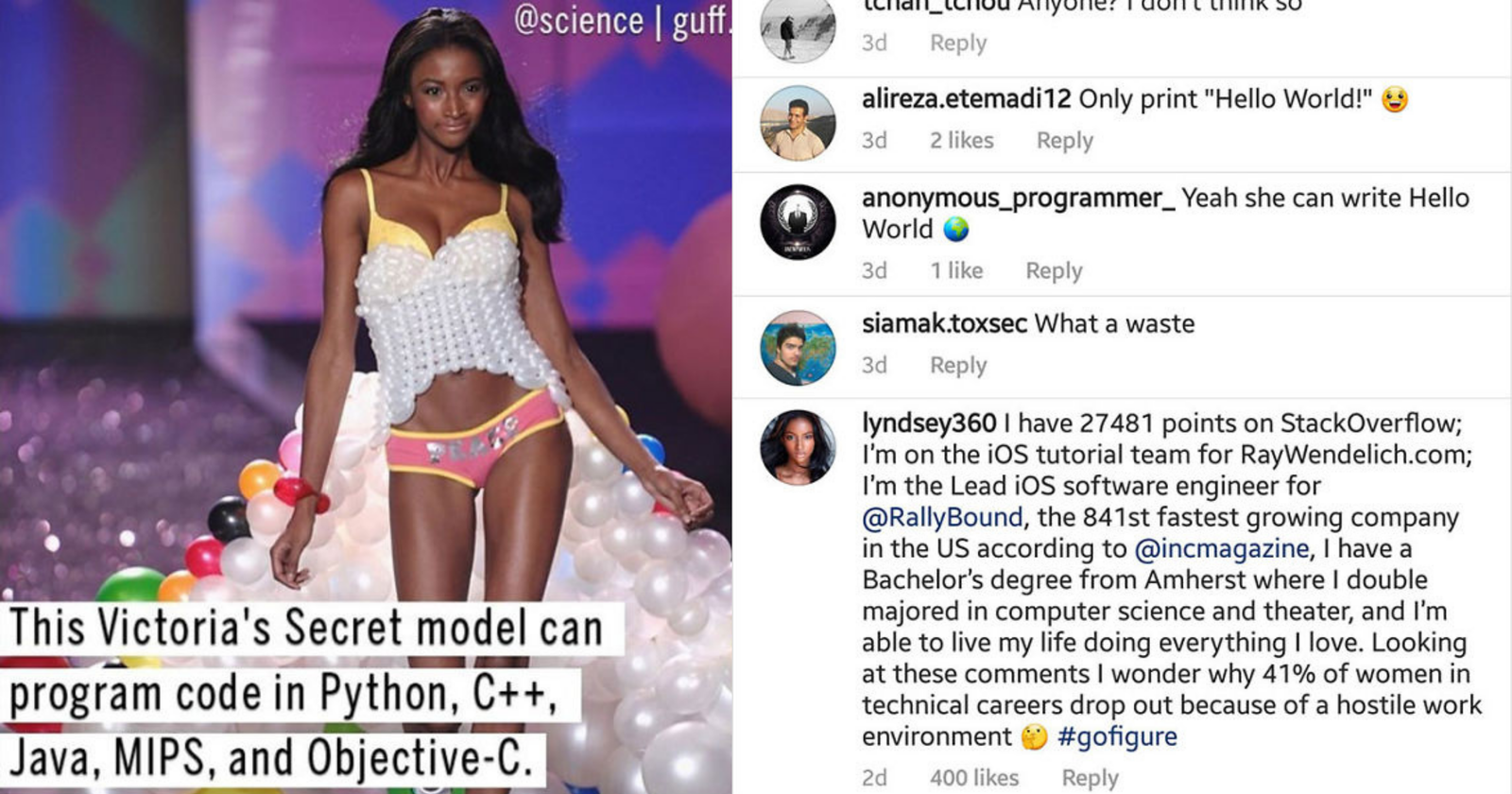Open alireza.etemadi12's profile avatar
This screenshot has width=1512, height=794.
coord(798,123)
